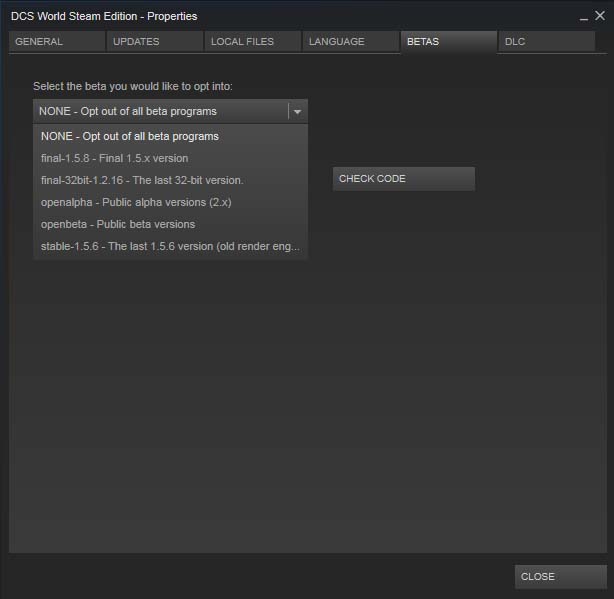The height and width of the screenshot is (599, 614).
Task: Pick final-32bit-1.2.16 last 32-bit version
Action: coord(170,180)
